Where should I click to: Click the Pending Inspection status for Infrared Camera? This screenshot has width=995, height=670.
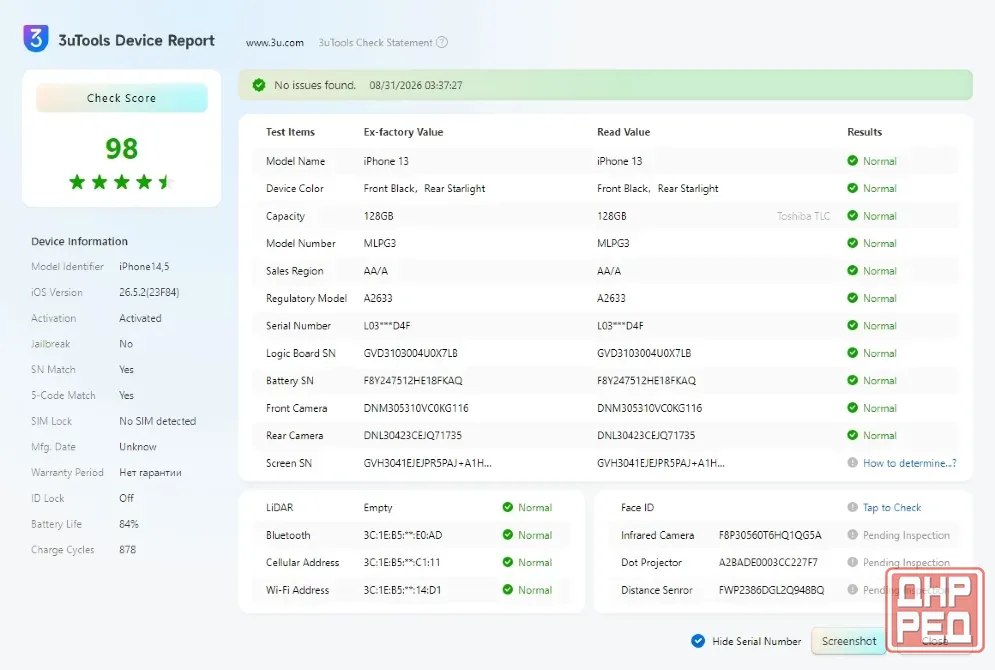tap(906, 535)
